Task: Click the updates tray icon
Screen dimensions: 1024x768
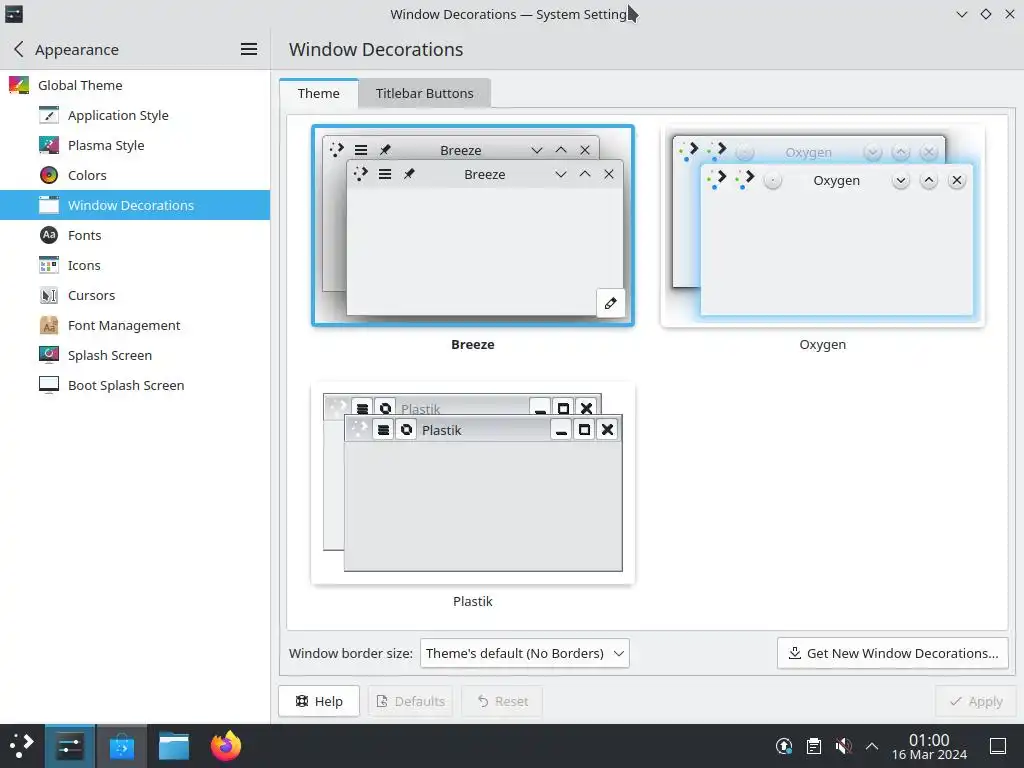Action: click(x=784, y=746)
